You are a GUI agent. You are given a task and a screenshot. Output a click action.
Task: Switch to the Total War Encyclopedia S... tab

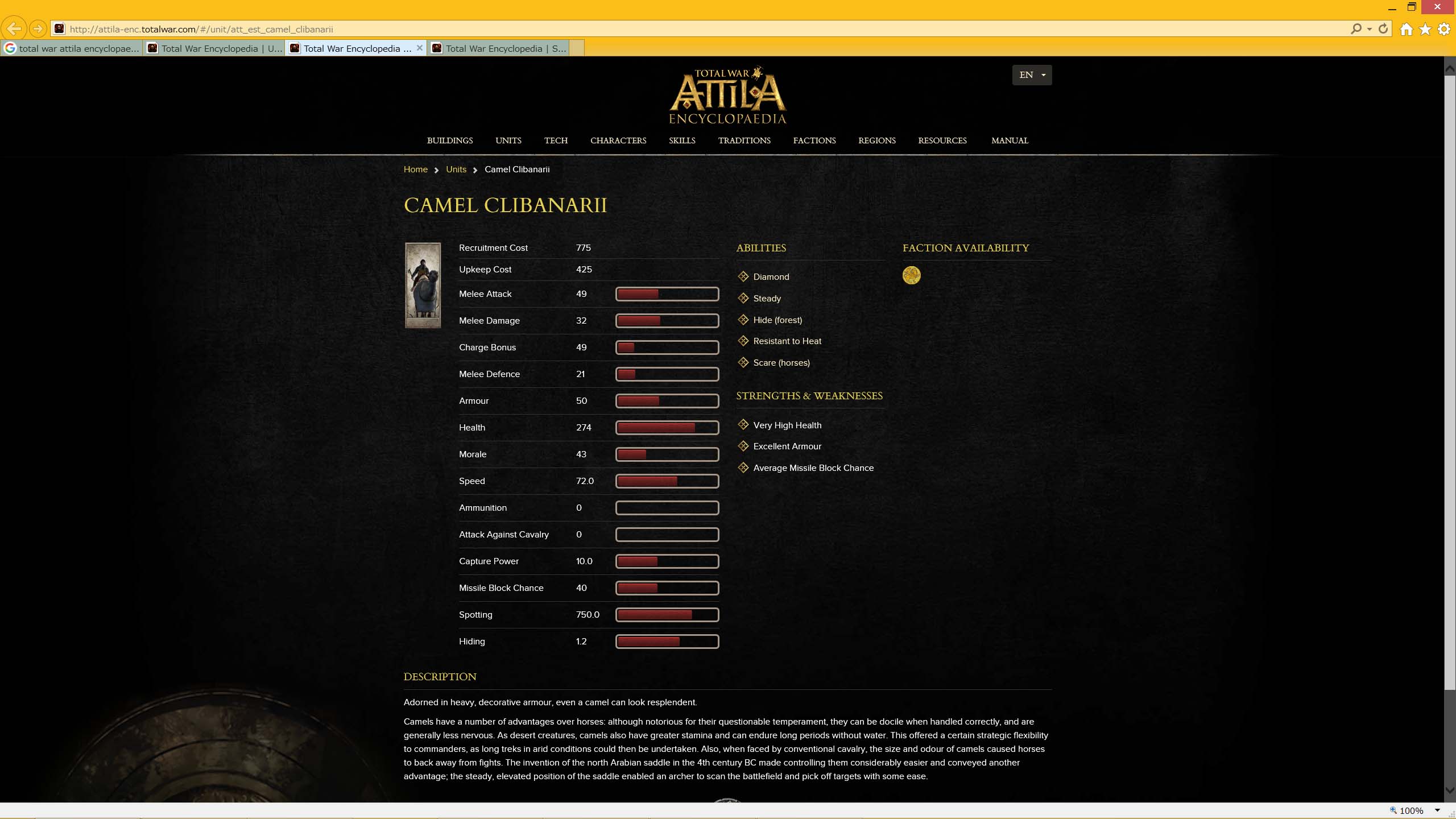point(498,48)
